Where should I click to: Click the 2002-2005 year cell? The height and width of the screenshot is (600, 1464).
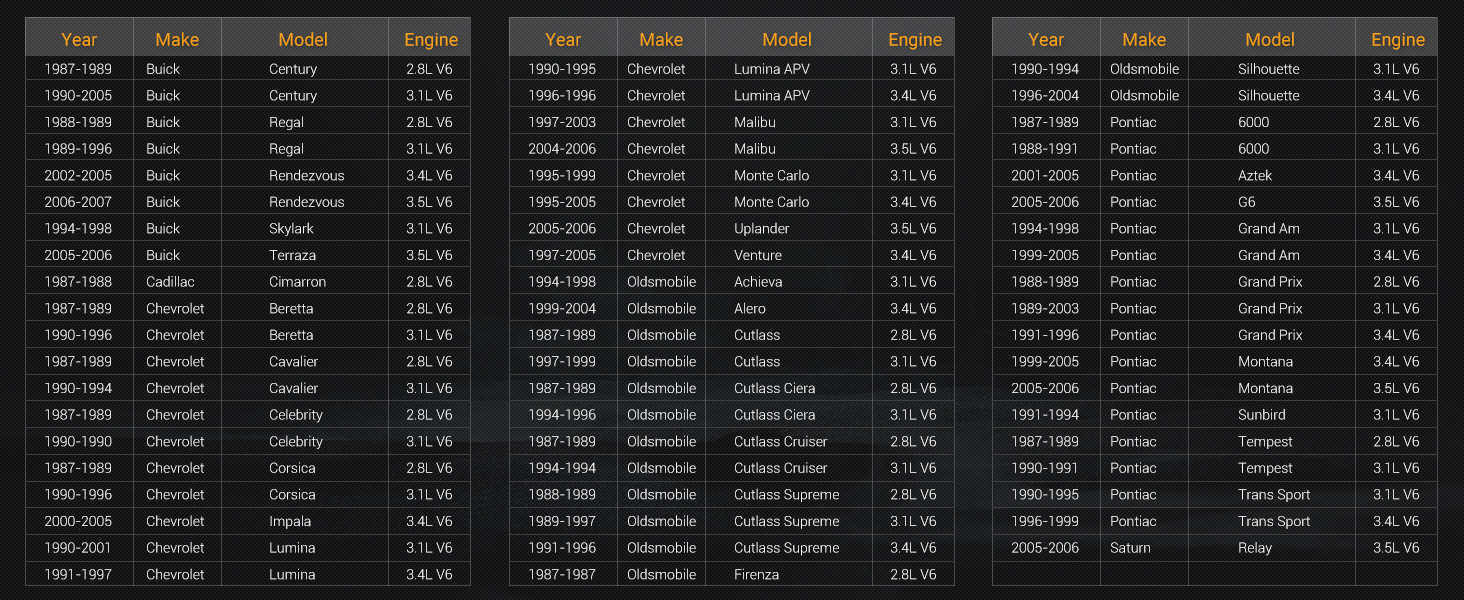point(79,175)
